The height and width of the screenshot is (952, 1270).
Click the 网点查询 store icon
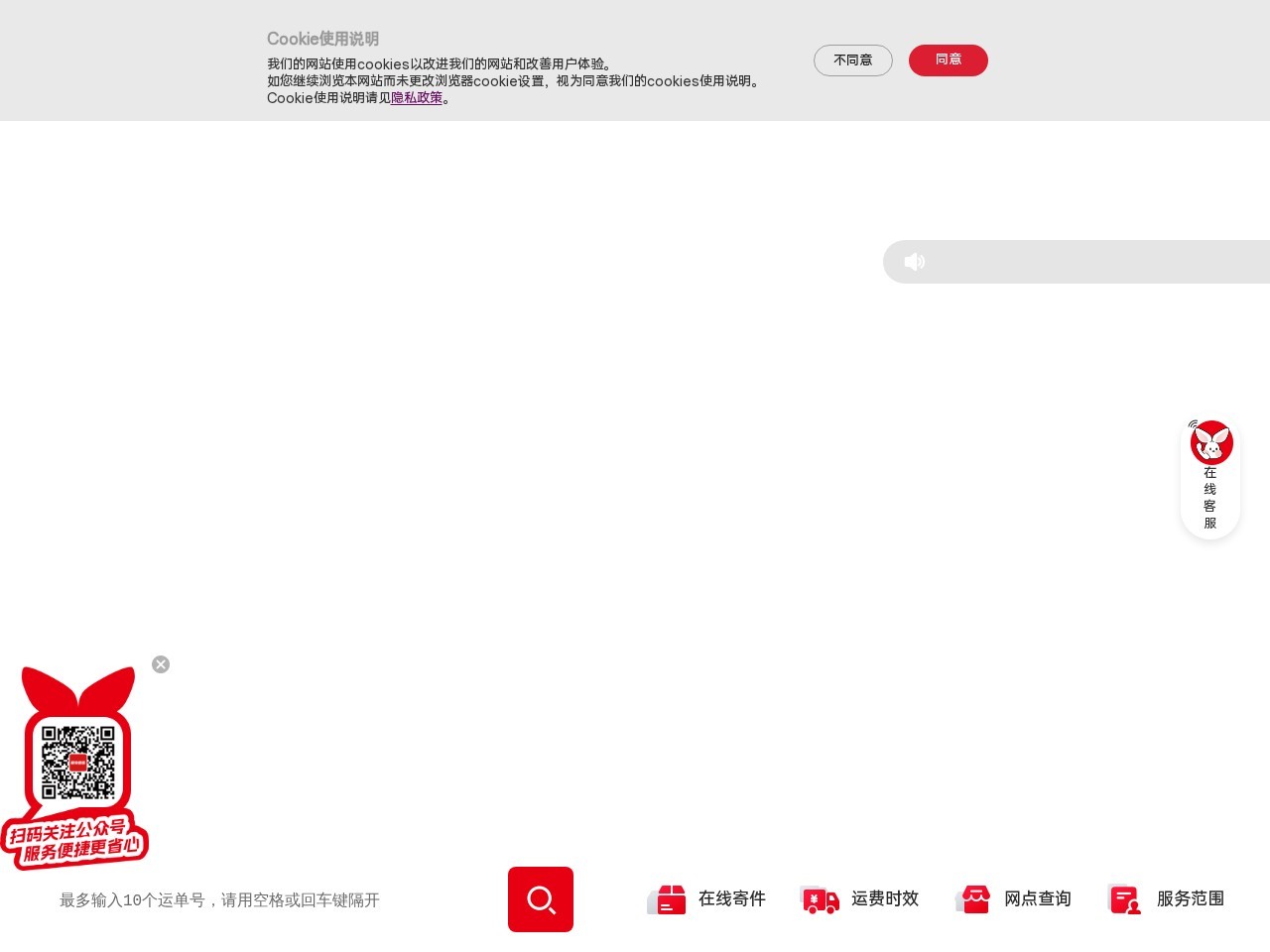(973, 899)
